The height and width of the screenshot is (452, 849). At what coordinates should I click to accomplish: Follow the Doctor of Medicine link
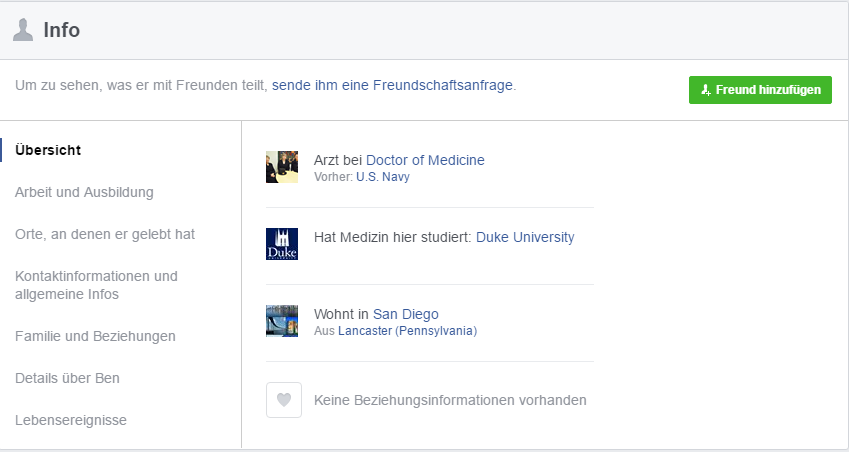(425, 160)
